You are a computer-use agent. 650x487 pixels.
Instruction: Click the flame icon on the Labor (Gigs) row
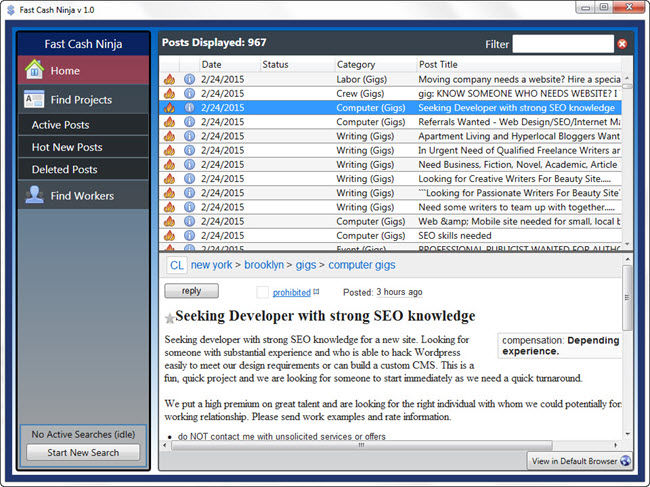pyautogui.click(x=169, y=79)
